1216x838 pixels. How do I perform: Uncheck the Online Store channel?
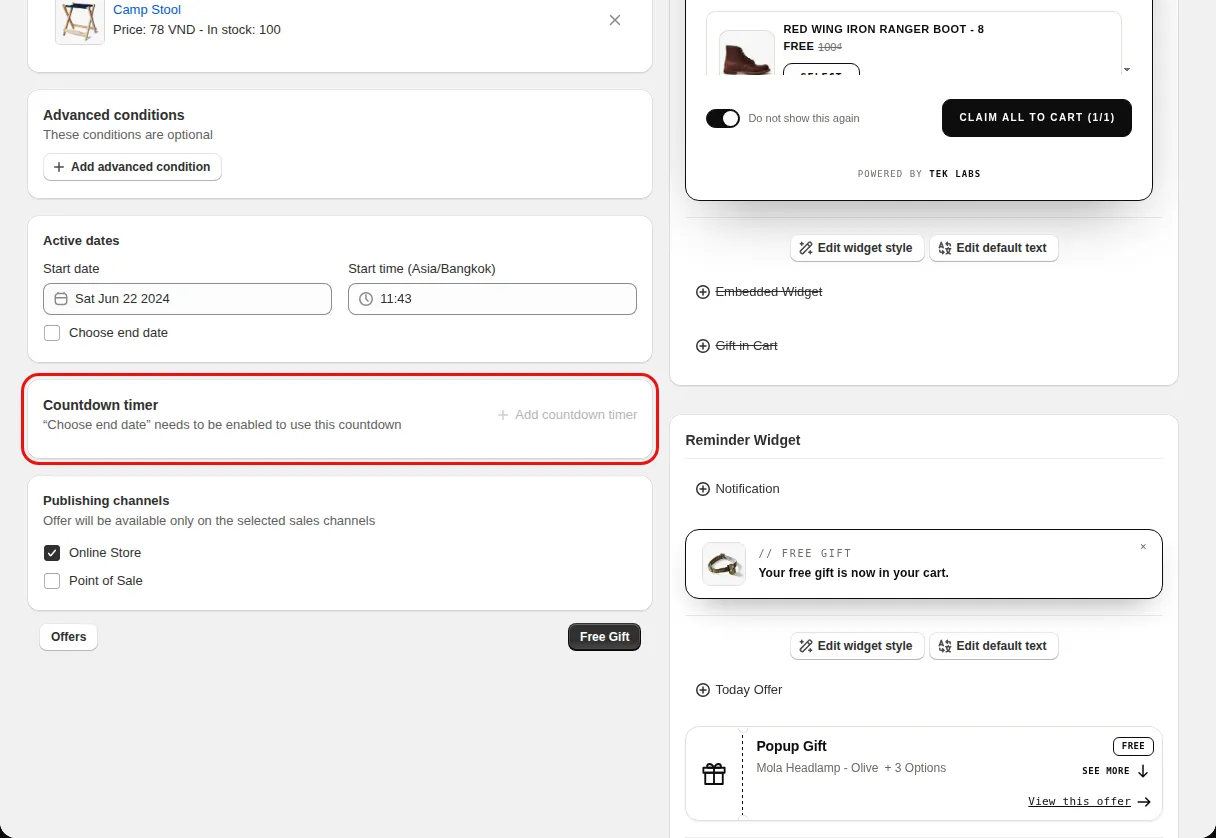(52, 553)
